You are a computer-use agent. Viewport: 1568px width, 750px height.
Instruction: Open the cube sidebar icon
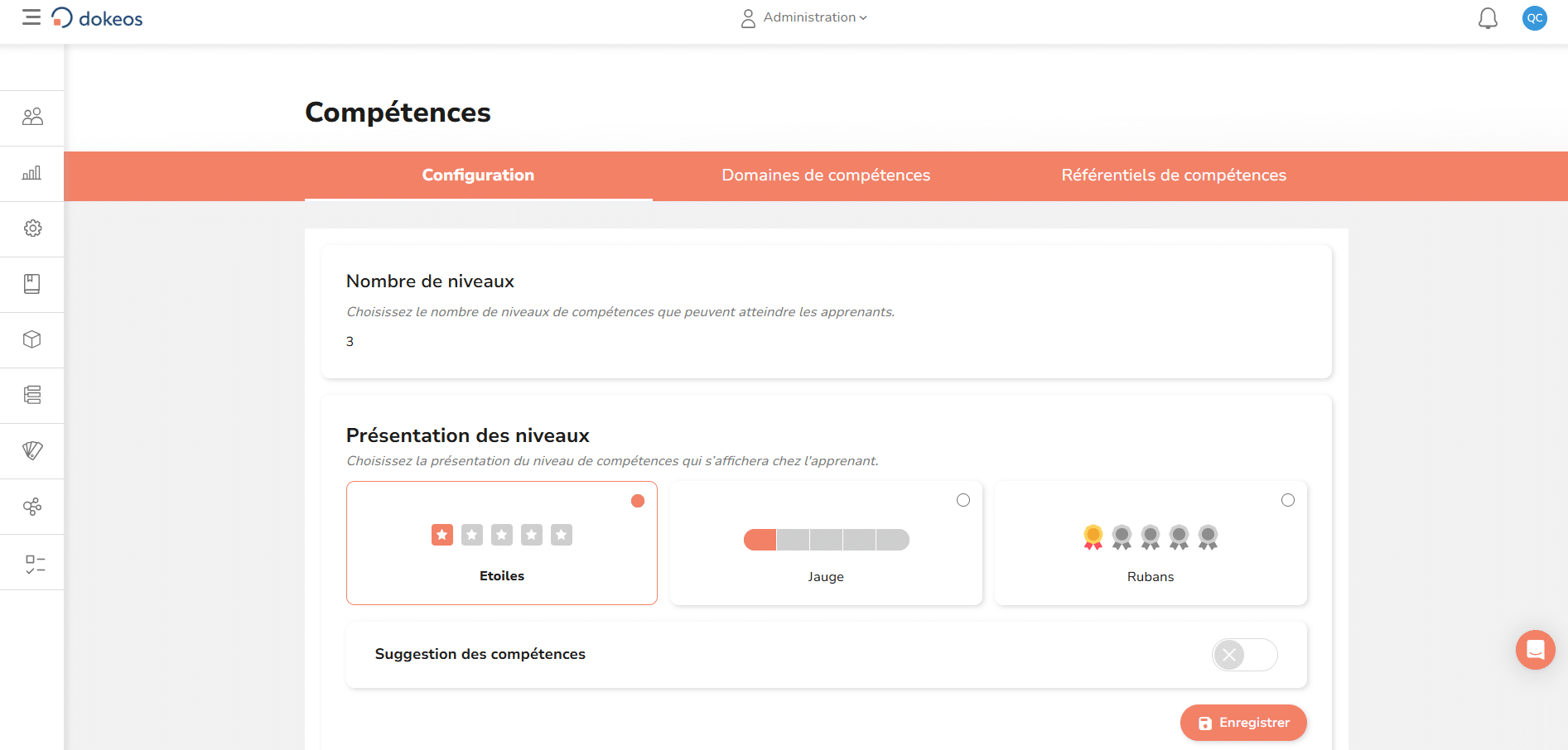tap(31, 339)
